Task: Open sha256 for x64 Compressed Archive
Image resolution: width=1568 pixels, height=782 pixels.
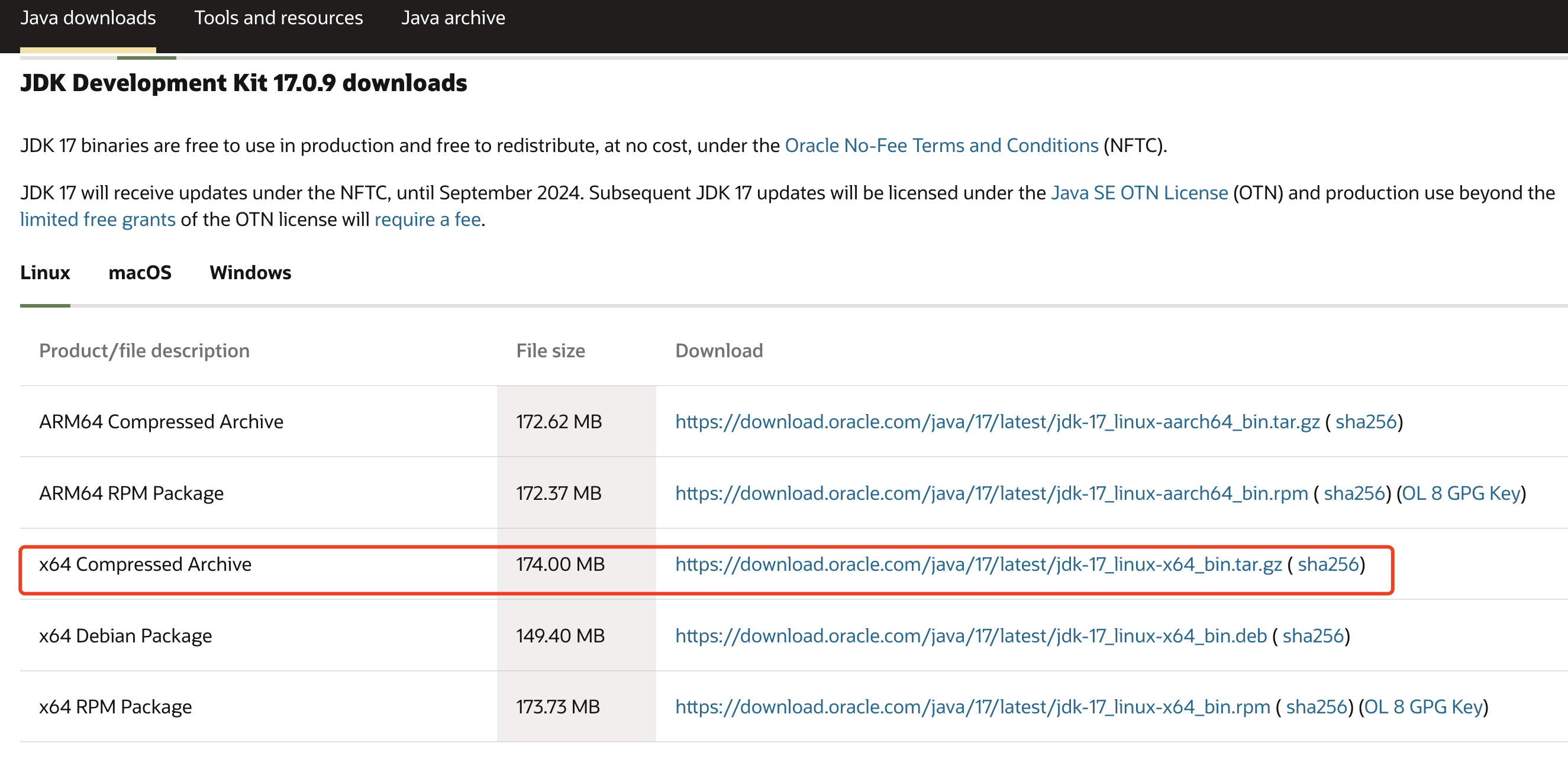Action: [1328, 564]
